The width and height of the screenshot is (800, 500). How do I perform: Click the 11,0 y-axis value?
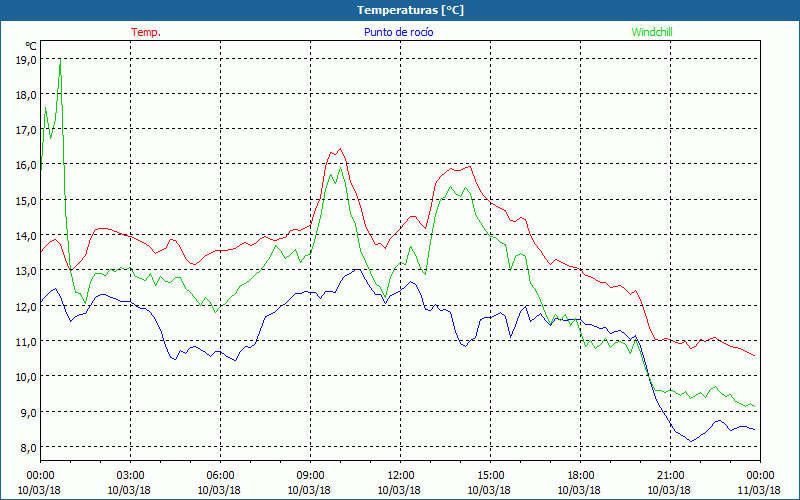[x=26, y=342]
